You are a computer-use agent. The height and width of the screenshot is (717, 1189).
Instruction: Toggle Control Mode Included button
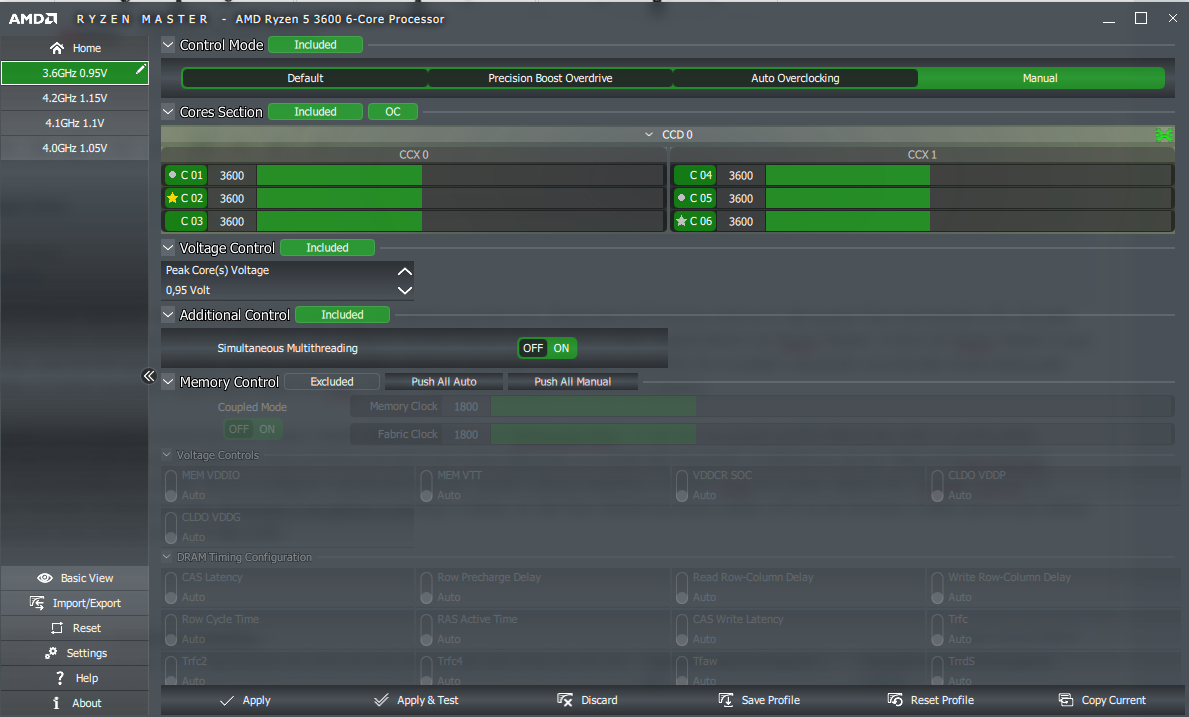click(x=315, y=45)
